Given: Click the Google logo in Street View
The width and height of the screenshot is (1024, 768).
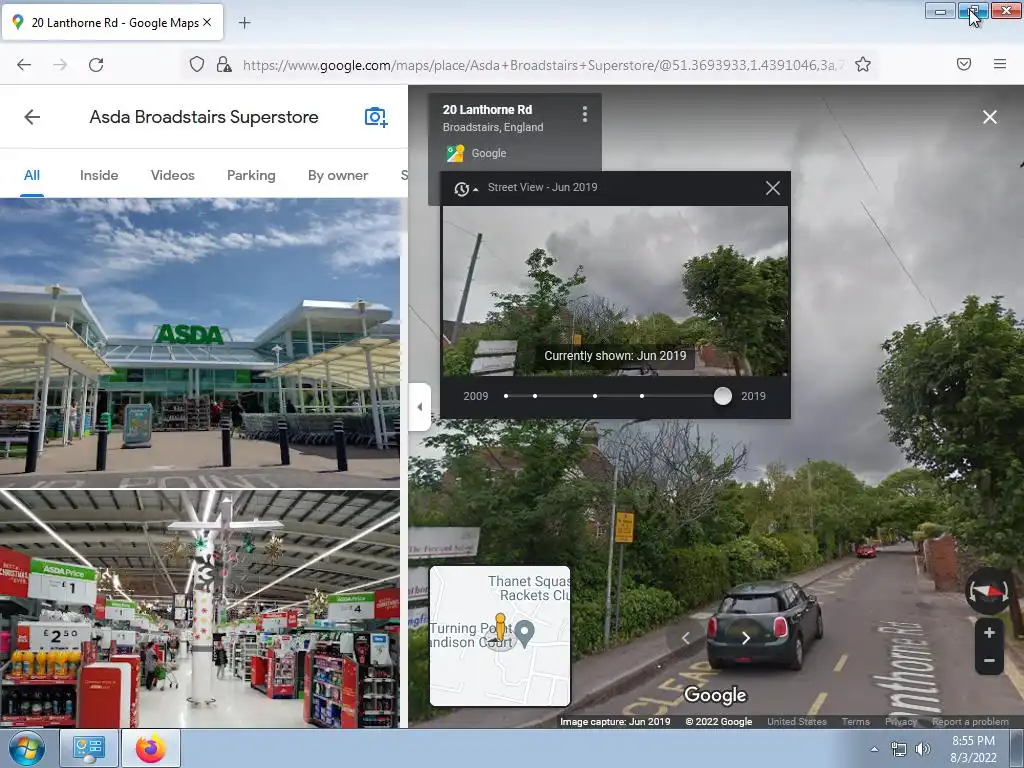Looking at the screenshot, I should (715, 696).
